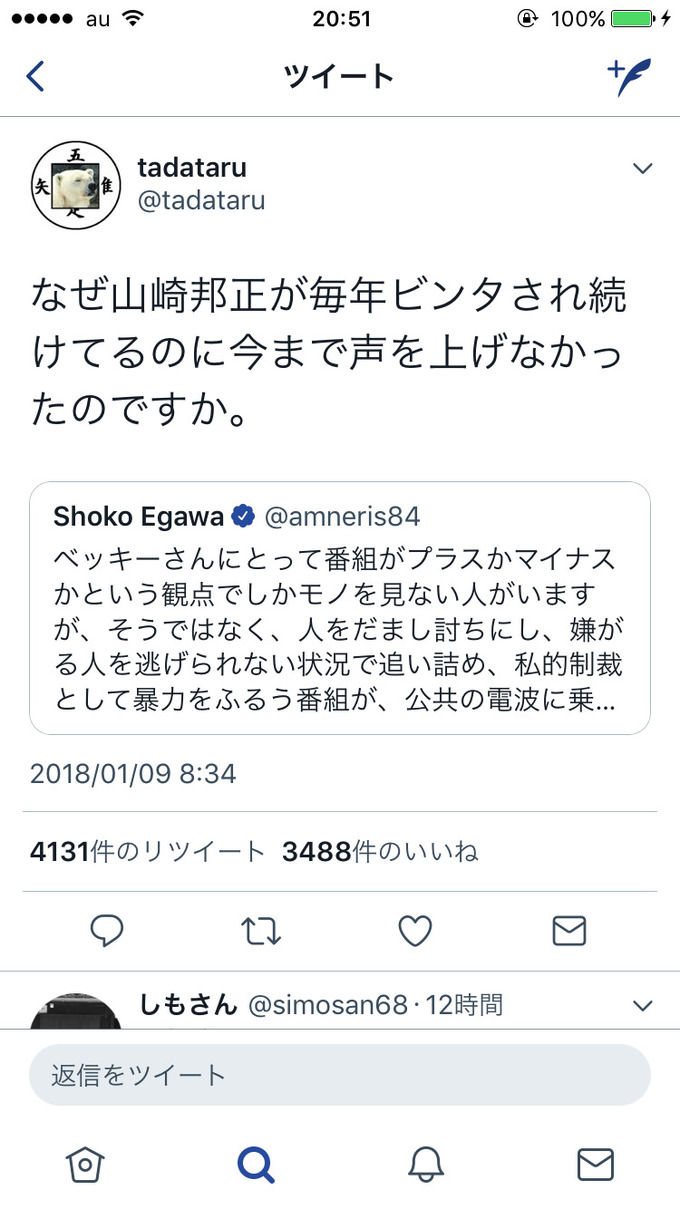Image resolution: width=680 pixels, height=1209 pixels.
Task: Open the Notifications bell tab
Action: [x=425, y=1164]
